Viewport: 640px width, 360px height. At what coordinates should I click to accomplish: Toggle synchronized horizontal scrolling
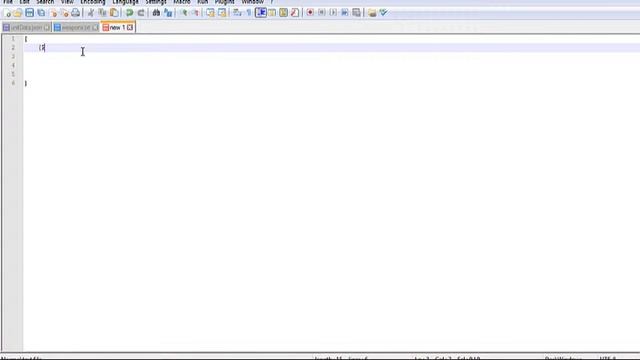coord(222,13)
